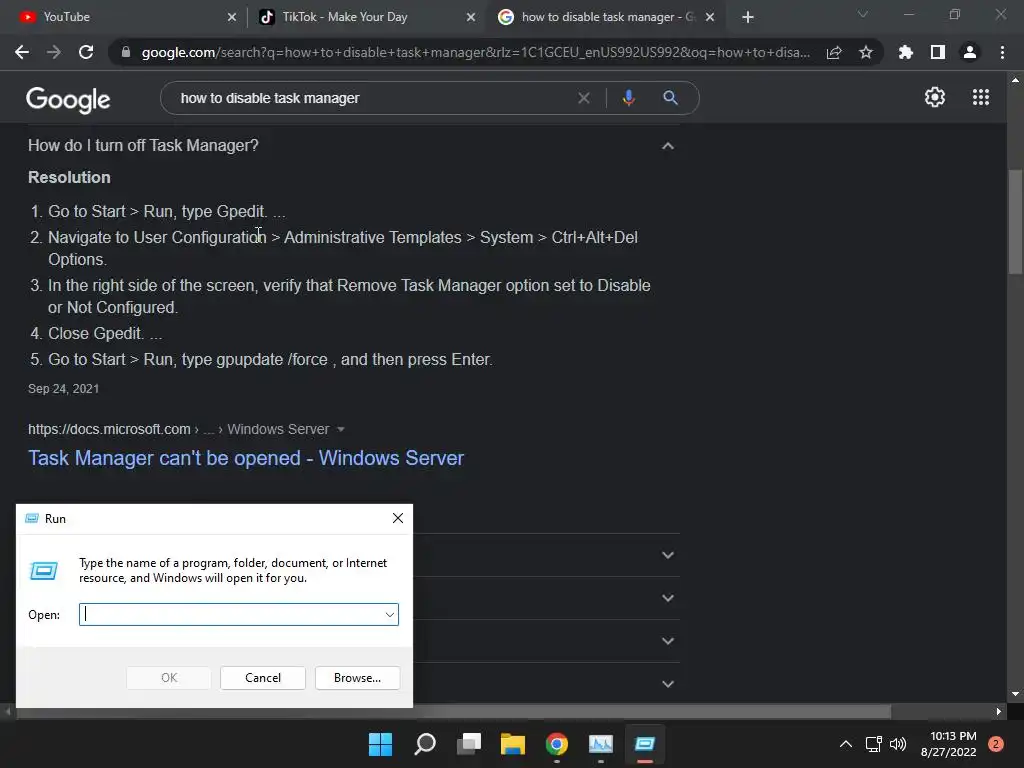This screenshot has height=768, width=1024.
Task: Collapse the 'How do I turn off Task Manager?' answer
Action: coord(667,146)
